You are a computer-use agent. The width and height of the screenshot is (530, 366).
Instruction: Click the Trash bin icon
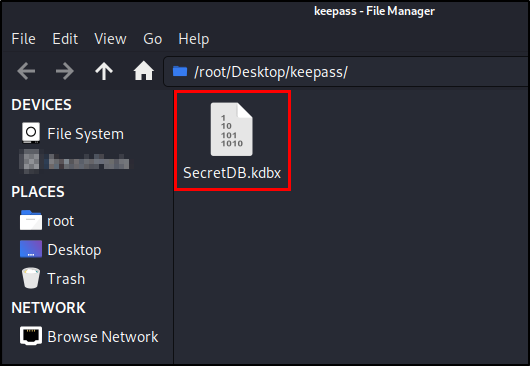click(31, 278)
